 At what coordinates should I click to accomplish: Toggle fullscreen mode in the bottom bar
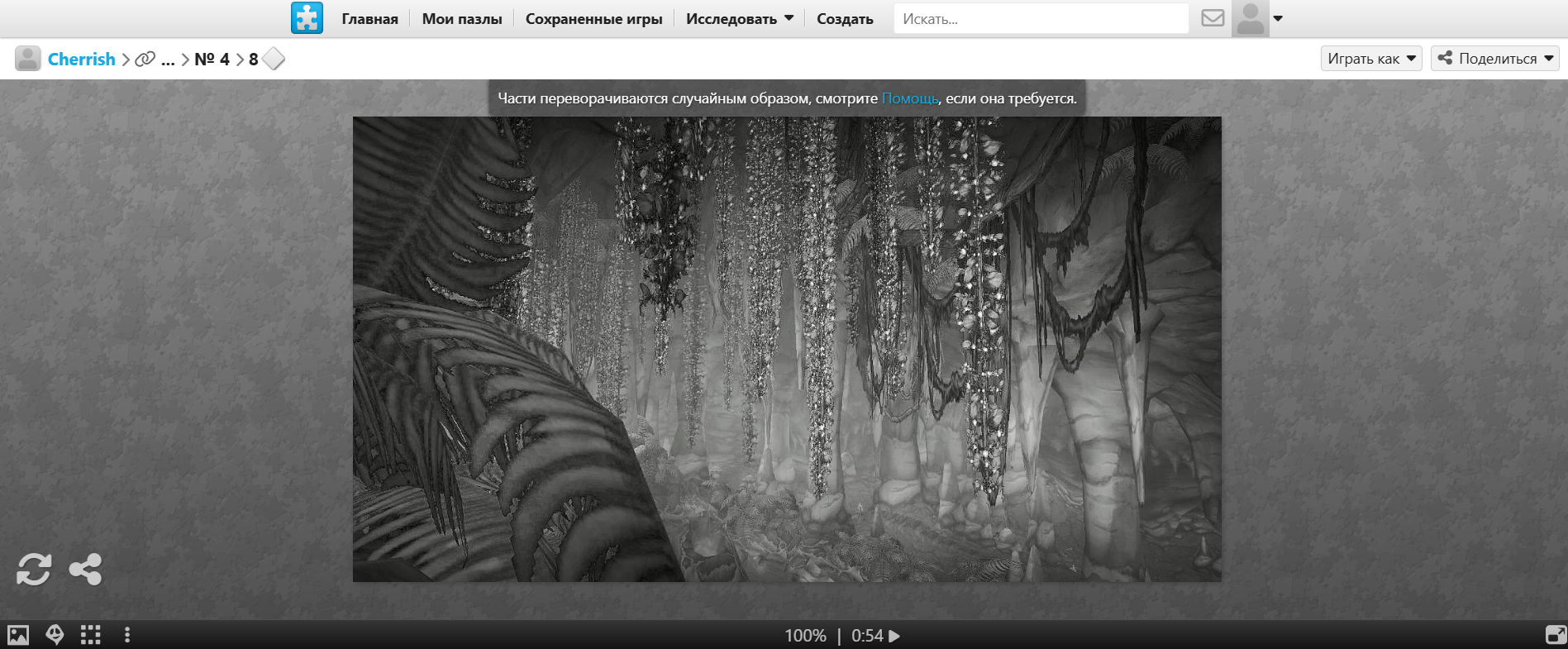[x=1556, y=635]
